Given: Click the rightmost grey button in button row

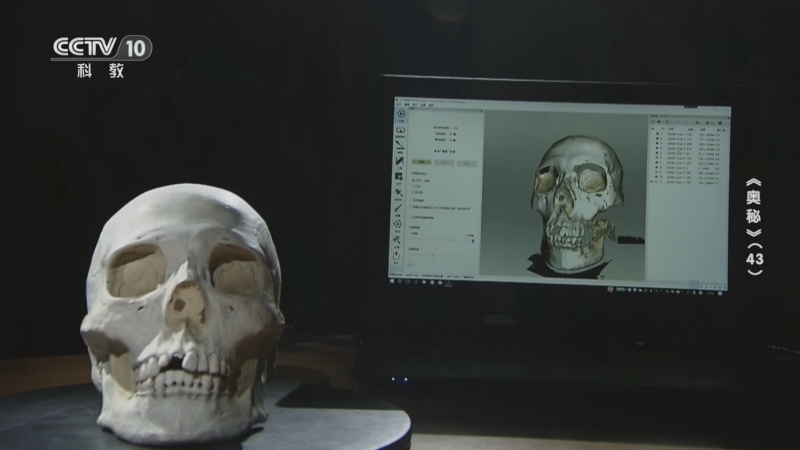Looking at the screenshot, I should click(x=467, y=163).
